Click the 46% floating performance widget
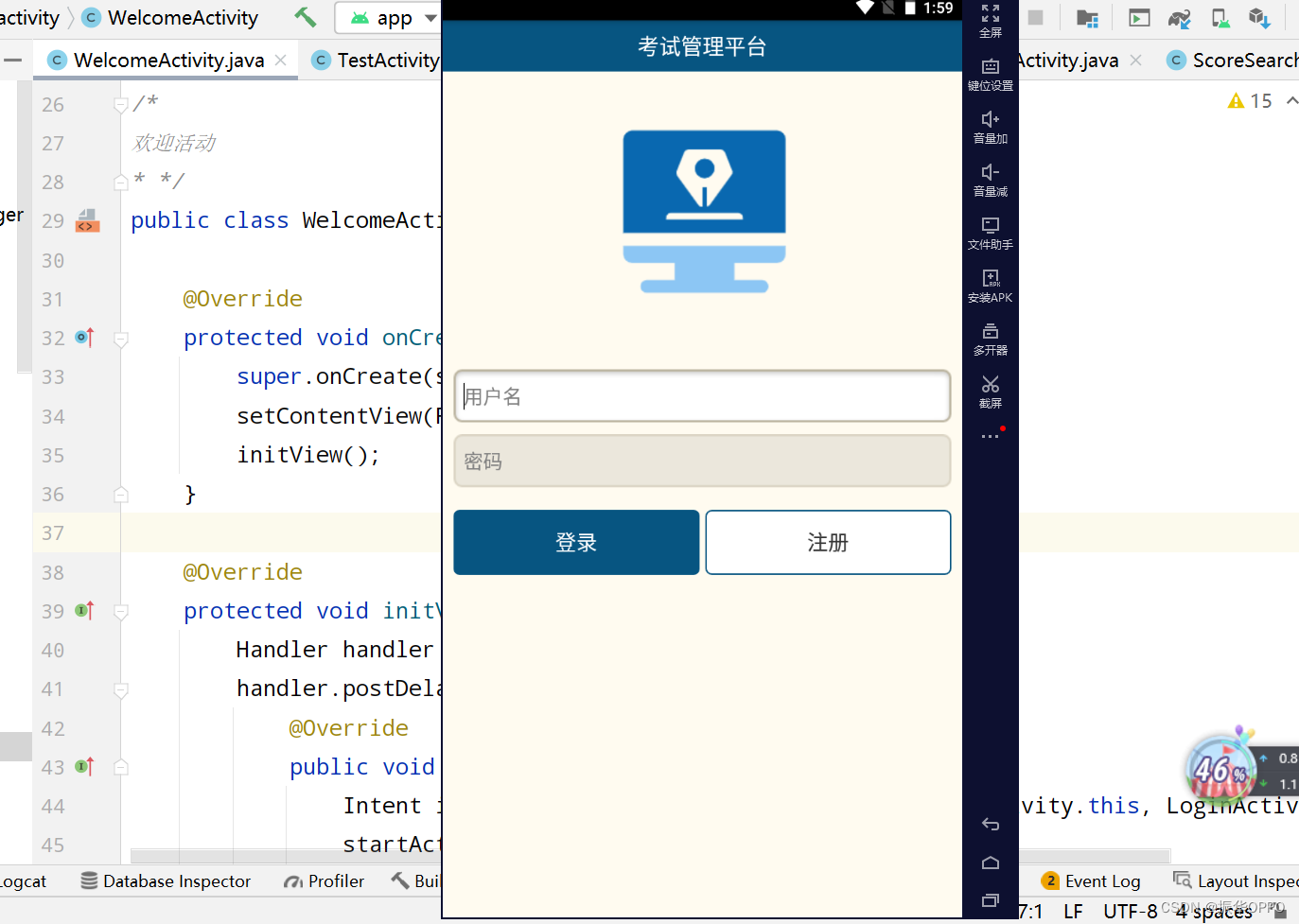 pyautogui.click(x=1220, y=768)
